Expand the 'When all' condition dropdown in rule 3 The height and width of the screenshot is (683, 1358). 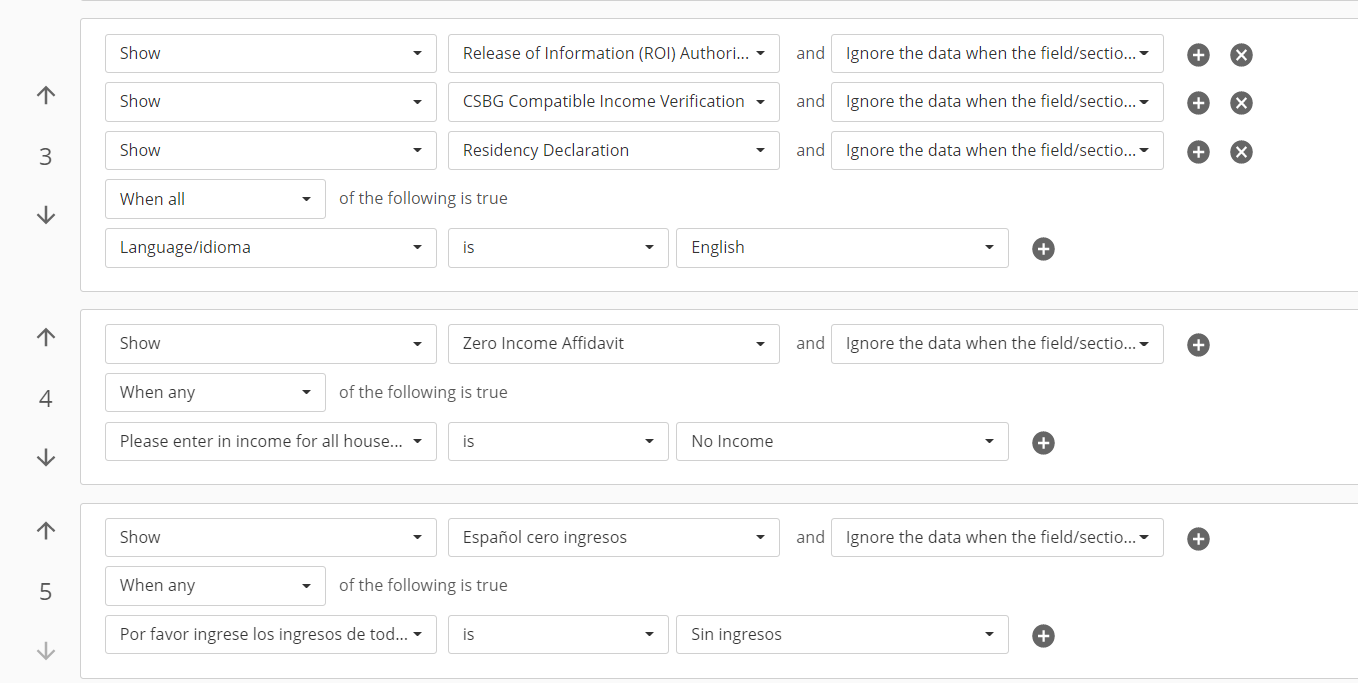(215, 199)
